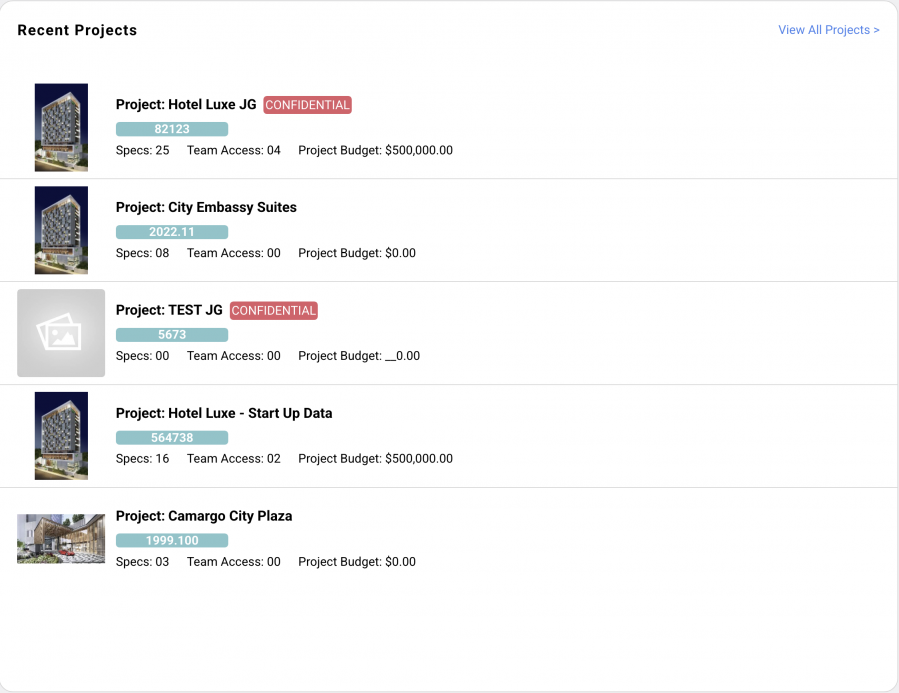This screenshot has height=693, width=899.
Task: Open Project: Camargo City Plaza title
Action: pos(204,516)
